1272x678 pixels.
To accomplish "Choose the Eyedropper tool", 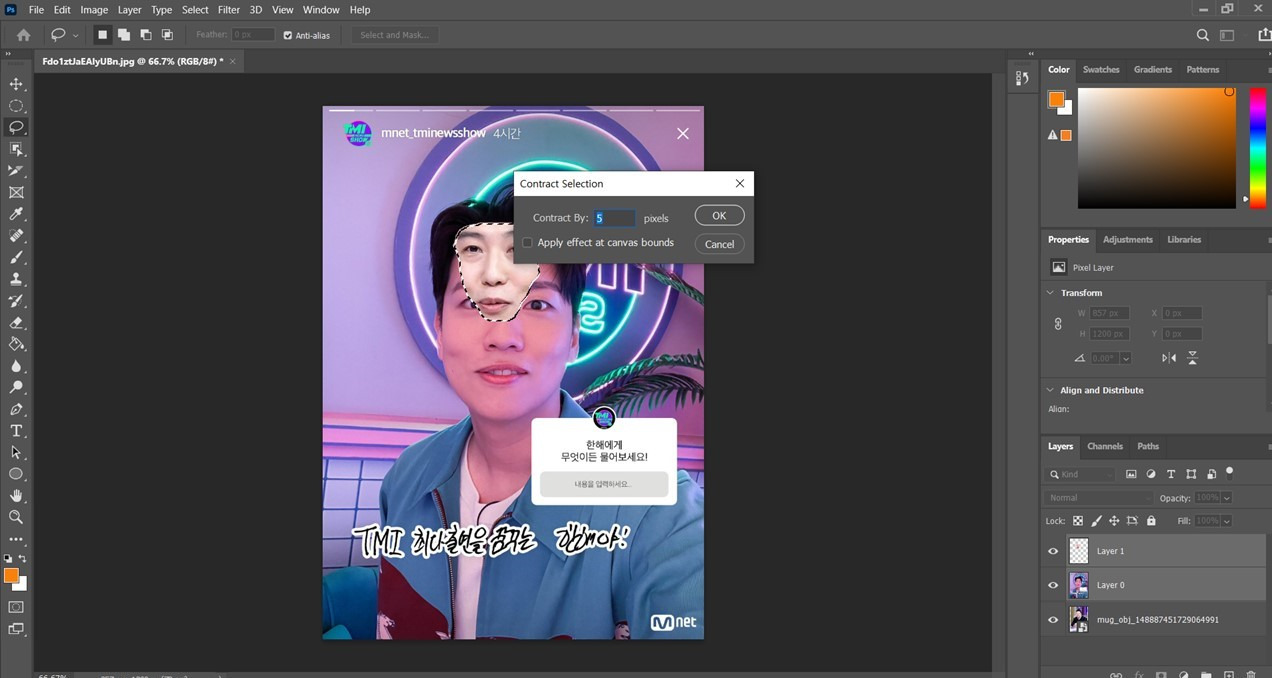I will (x=16, y=213).
